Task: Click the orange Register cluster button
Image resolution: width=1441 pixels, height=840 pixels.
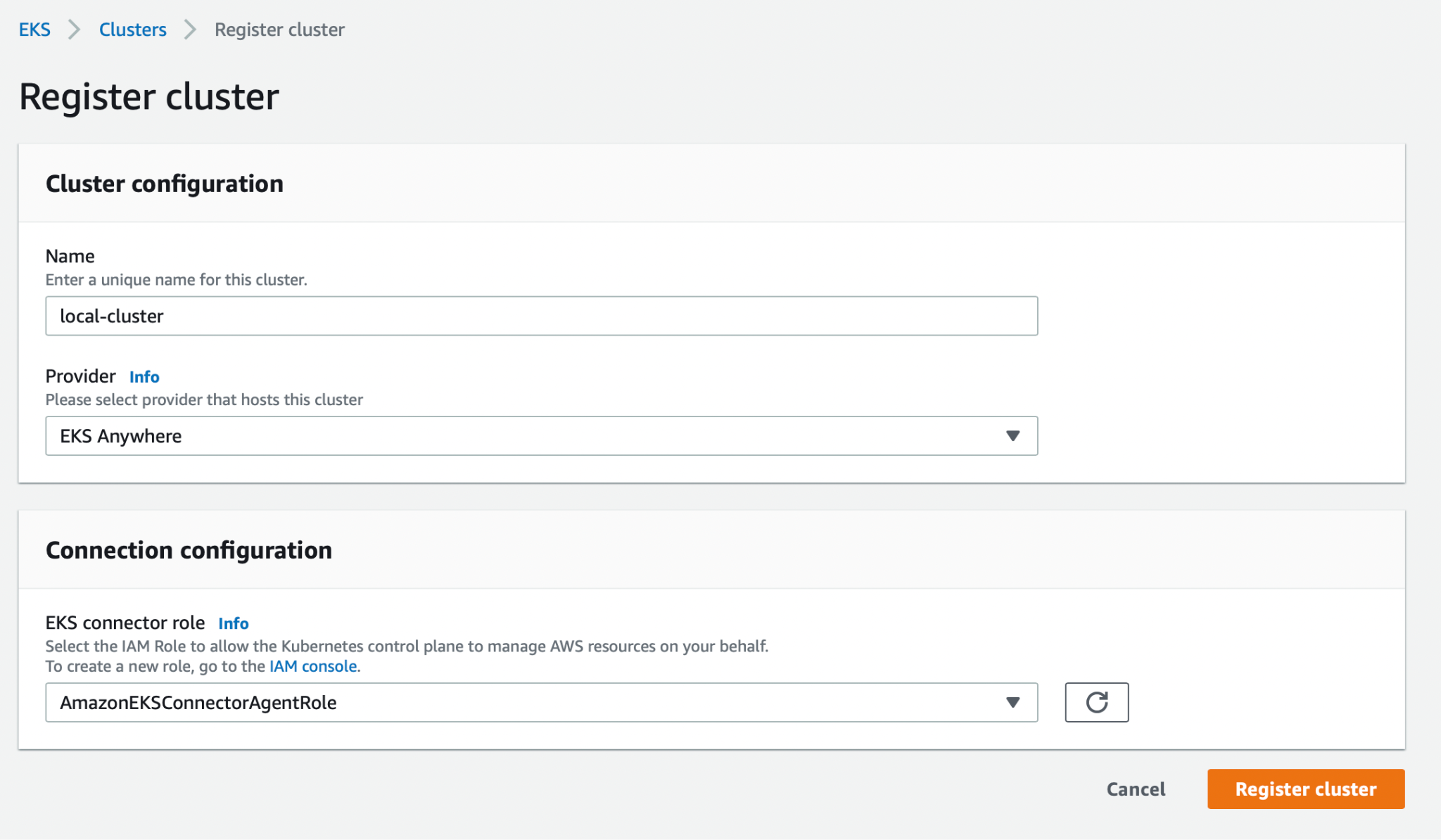Action: (x=1305, y=789)
